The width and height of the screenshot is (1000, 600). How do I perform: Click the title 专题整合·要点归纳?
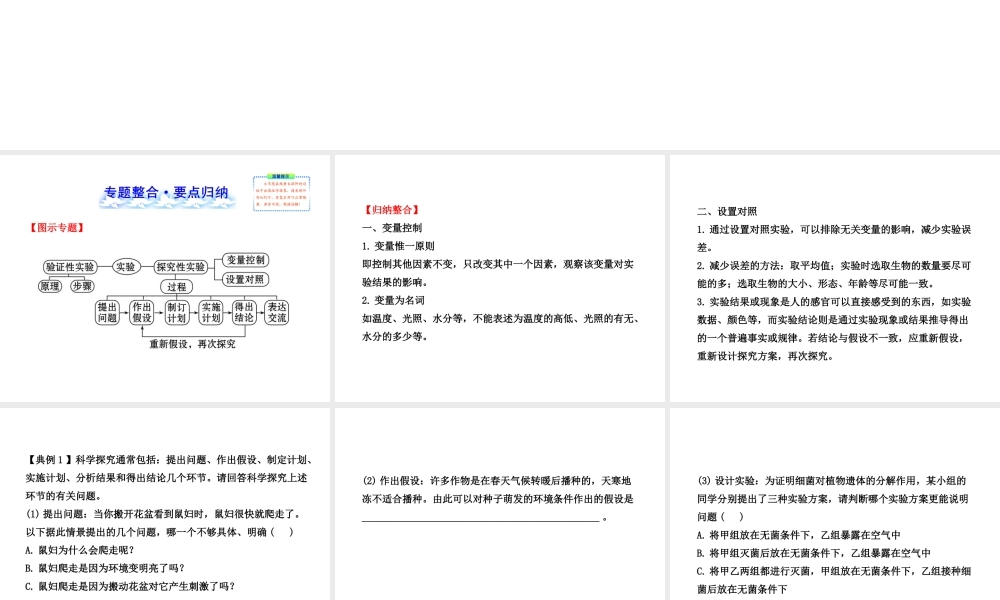click(166, 193)
